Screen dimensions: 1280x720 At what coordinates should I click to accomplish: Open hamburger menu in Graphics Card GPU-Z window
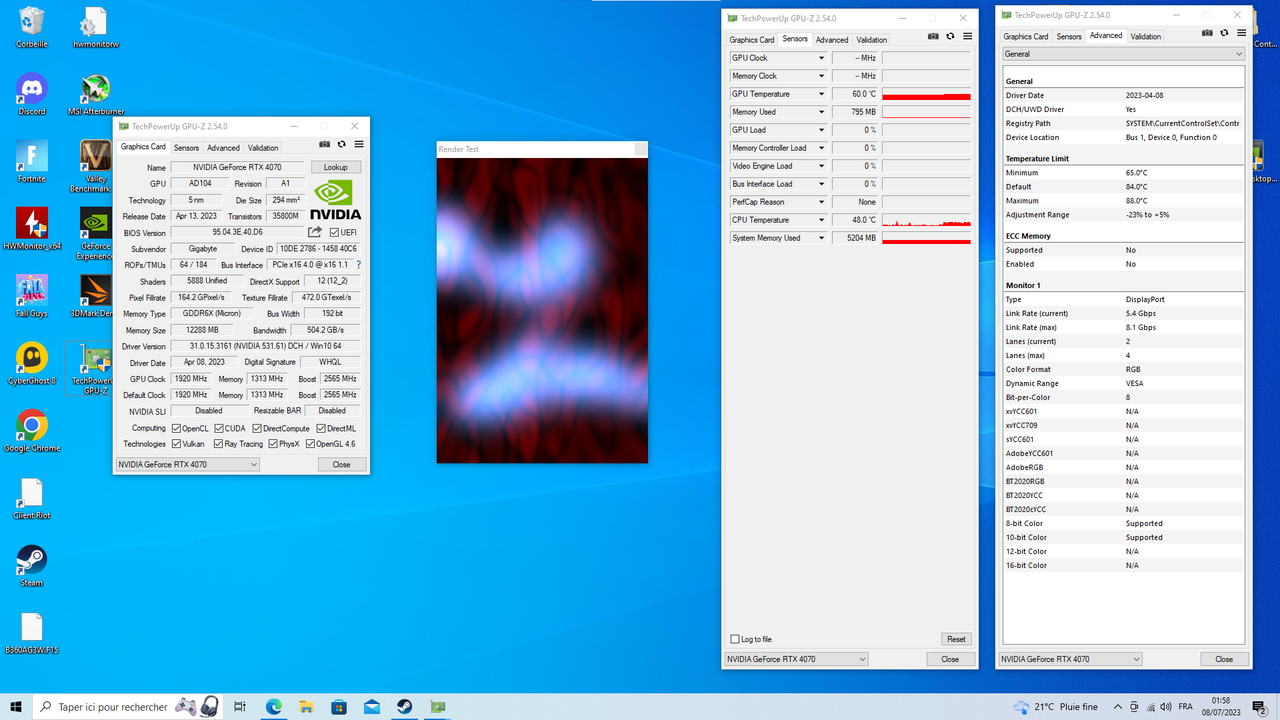[359, 145]
